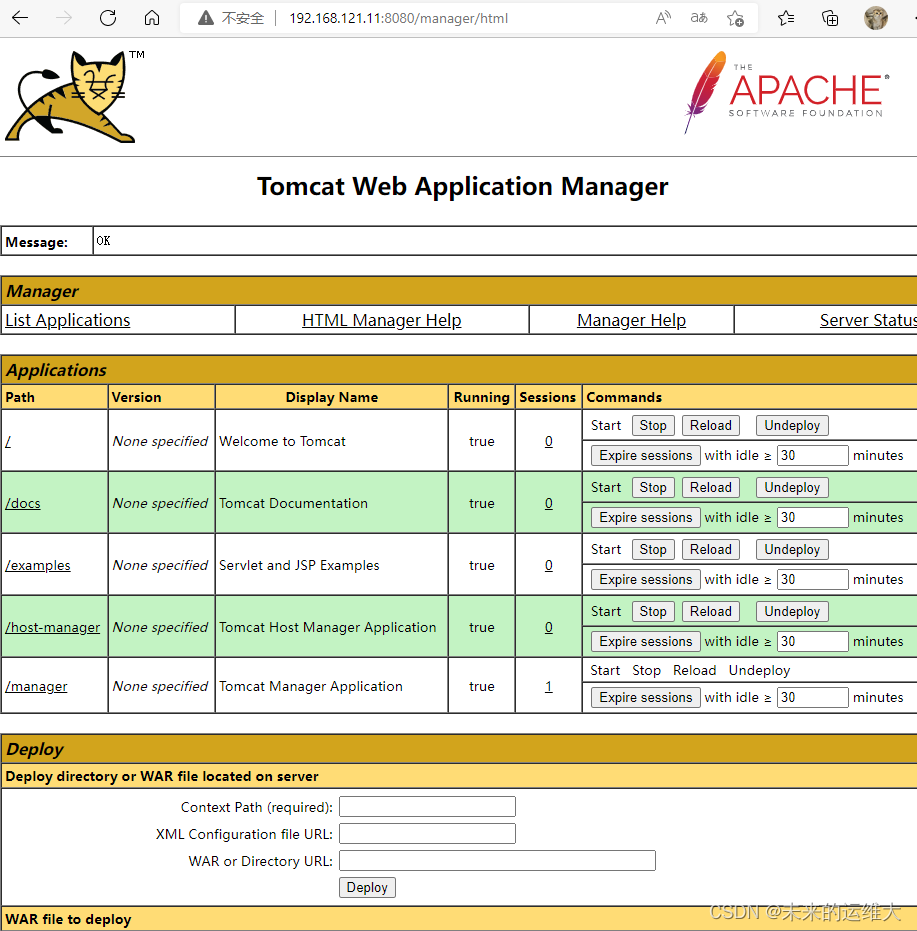Open the /manager application link

(36, 686)
